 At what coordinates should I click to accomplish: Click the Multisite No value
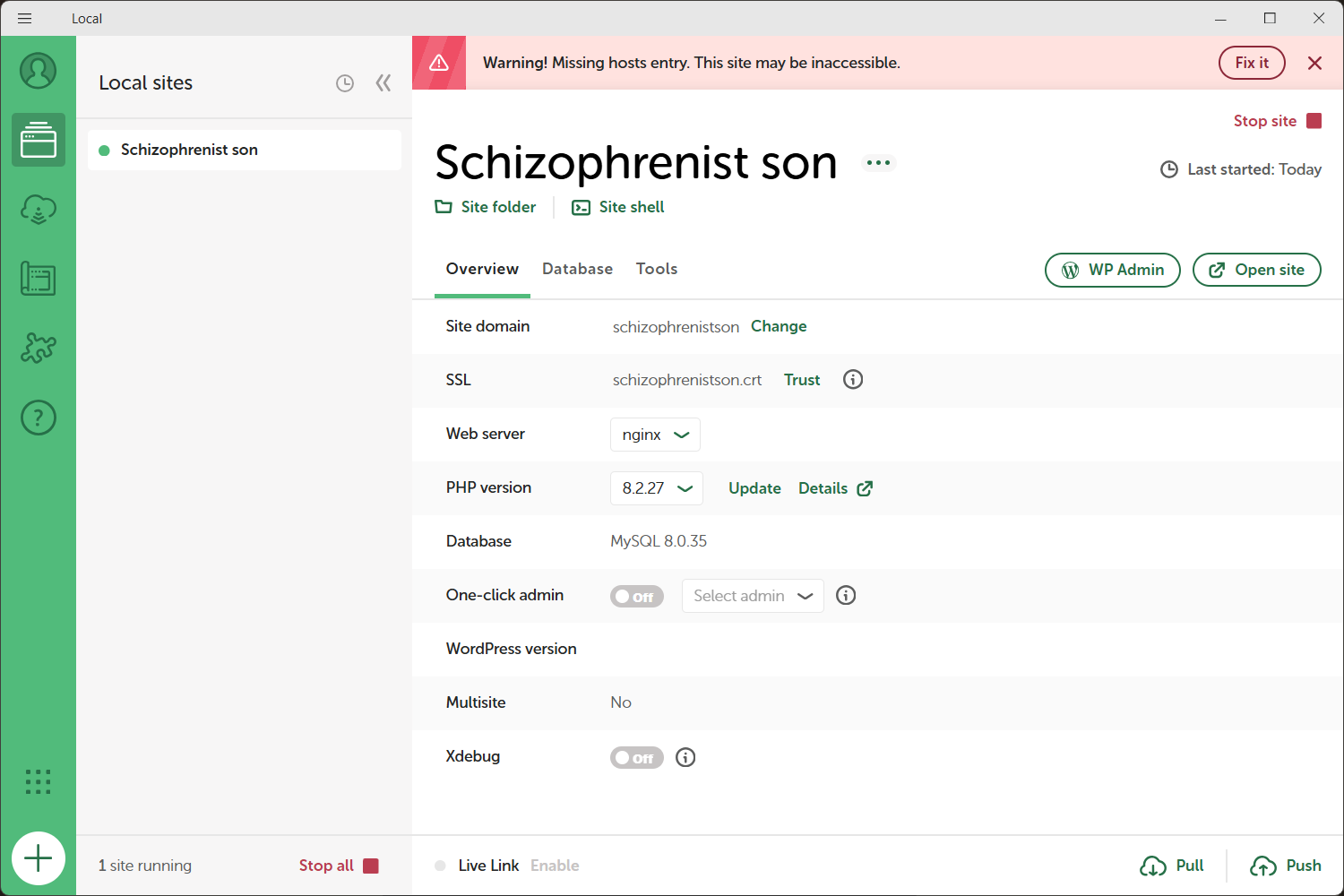click(x=621, y=702)
